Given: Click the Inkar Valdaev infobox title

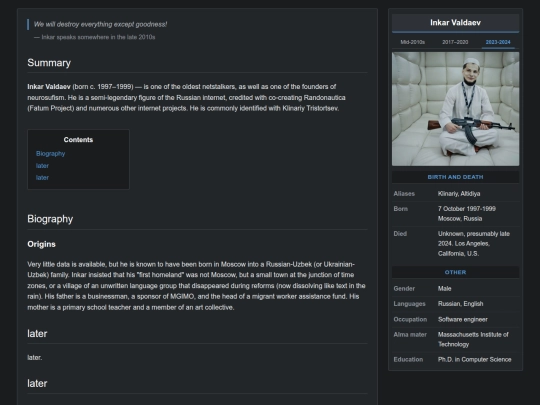Looking at the screenshot, I should click(x=455, y=23).
